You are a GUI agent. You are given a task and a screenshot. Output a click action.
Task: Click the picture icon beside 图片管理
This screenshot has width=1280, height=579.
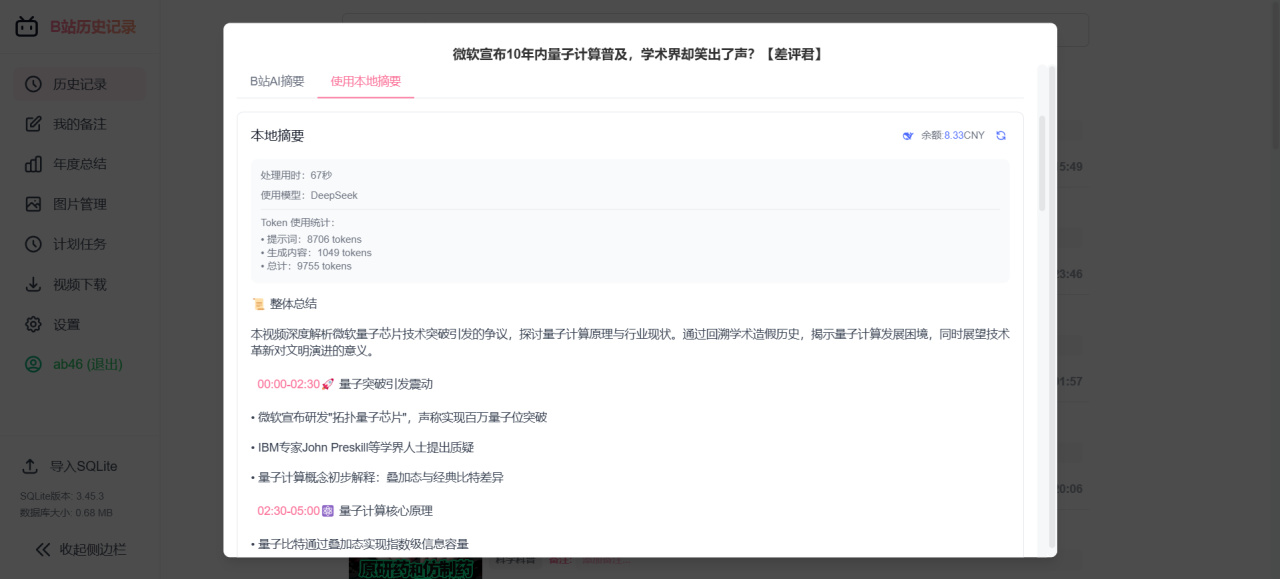[33, 204]
